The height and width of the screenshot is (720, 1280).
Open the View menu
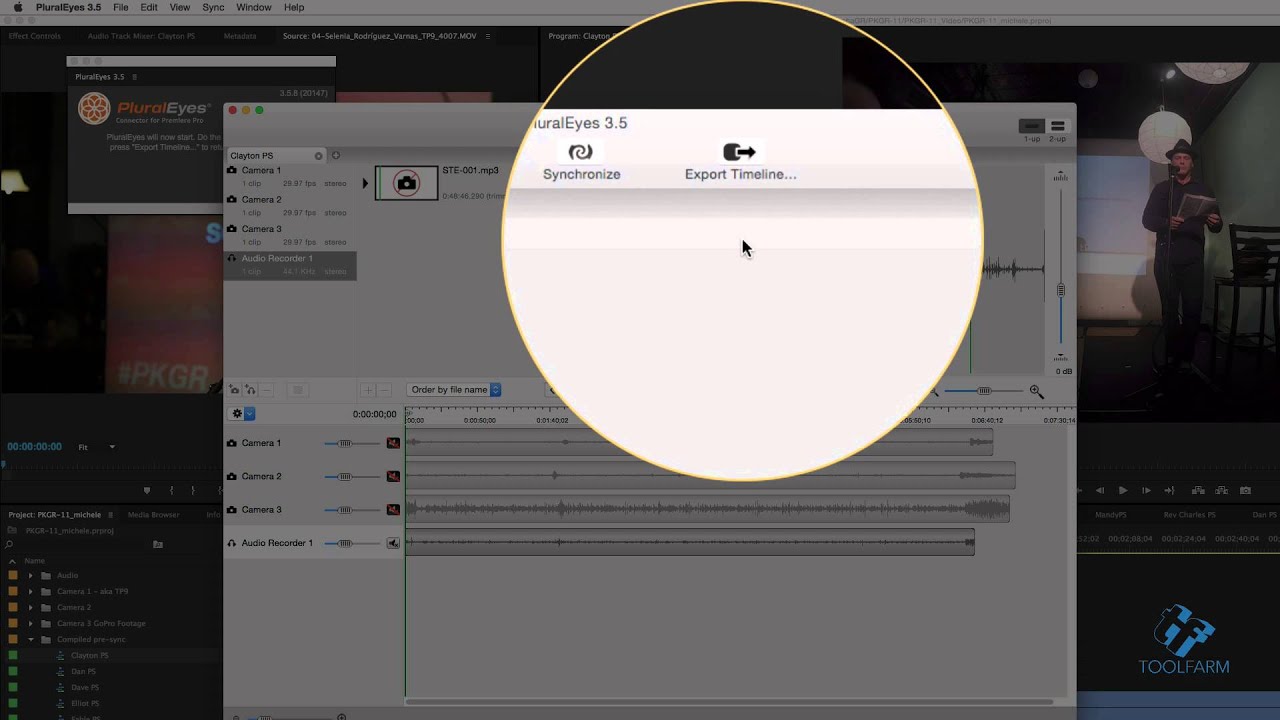(x=180, y=7)
